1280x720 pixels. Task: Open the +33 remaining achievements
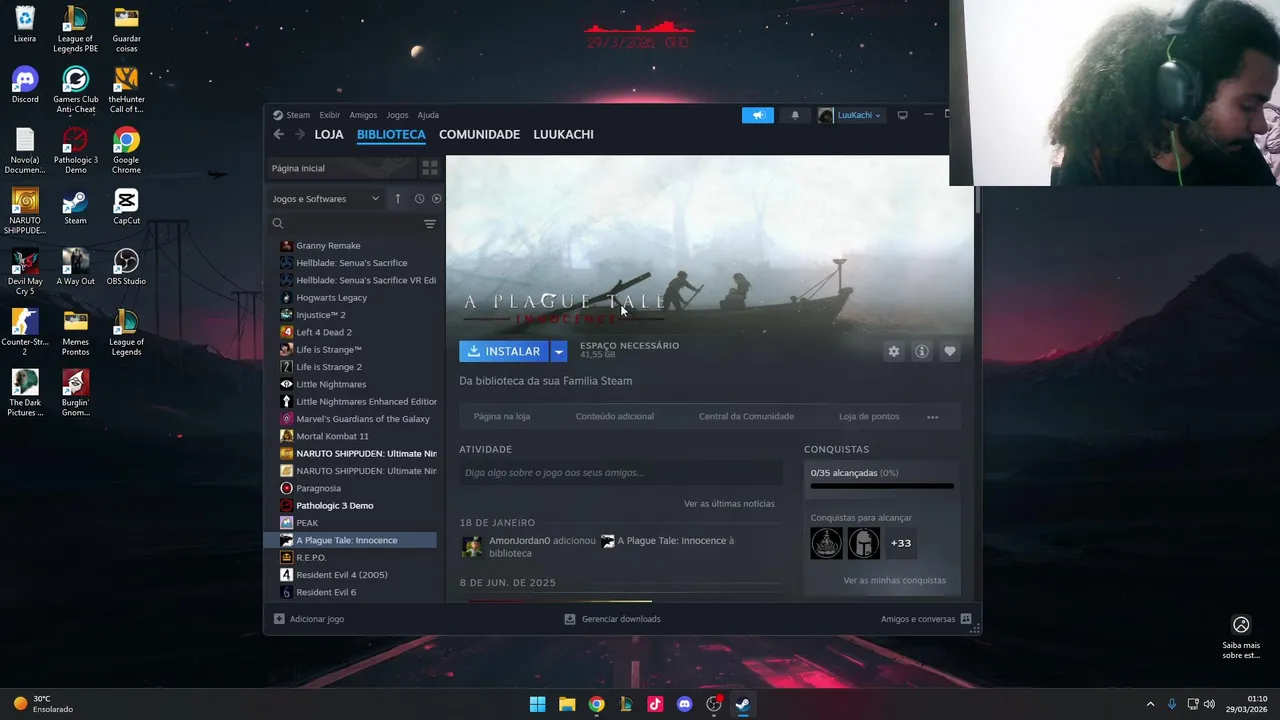[901, 543]
